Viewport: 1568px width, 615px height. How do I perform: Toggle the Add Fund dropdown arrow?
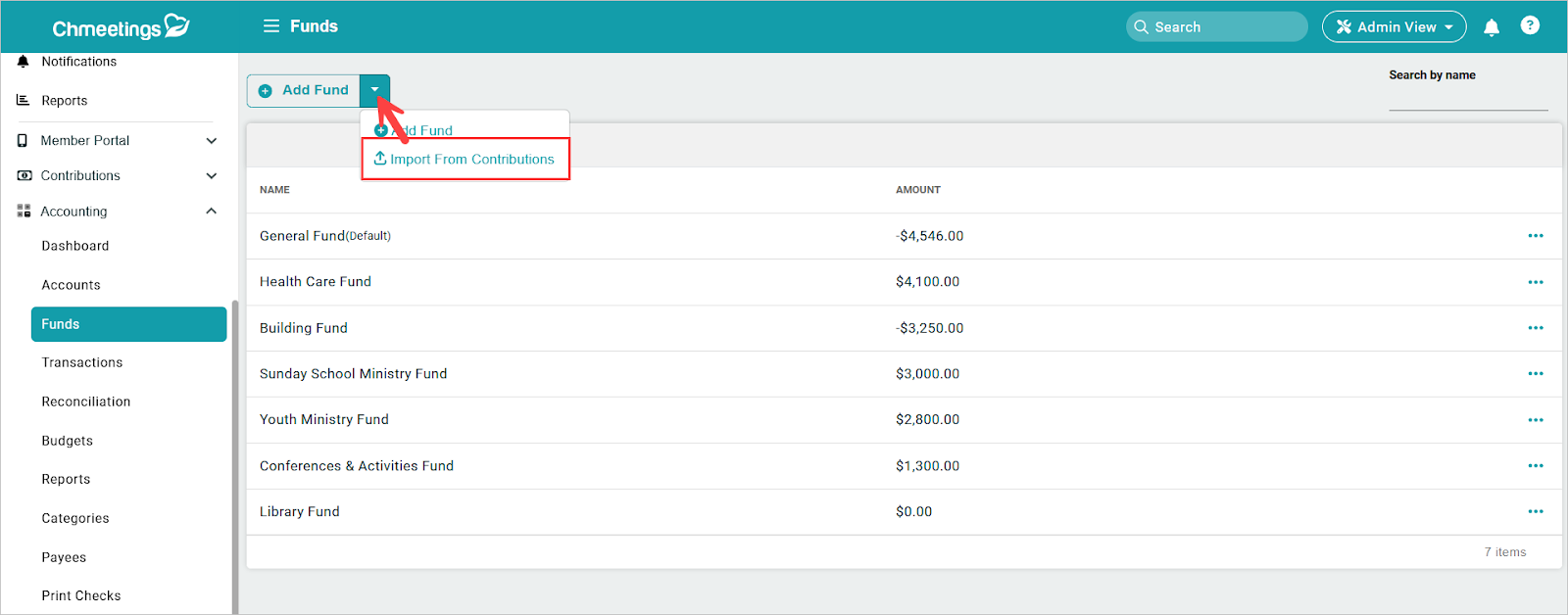[374, 90]
